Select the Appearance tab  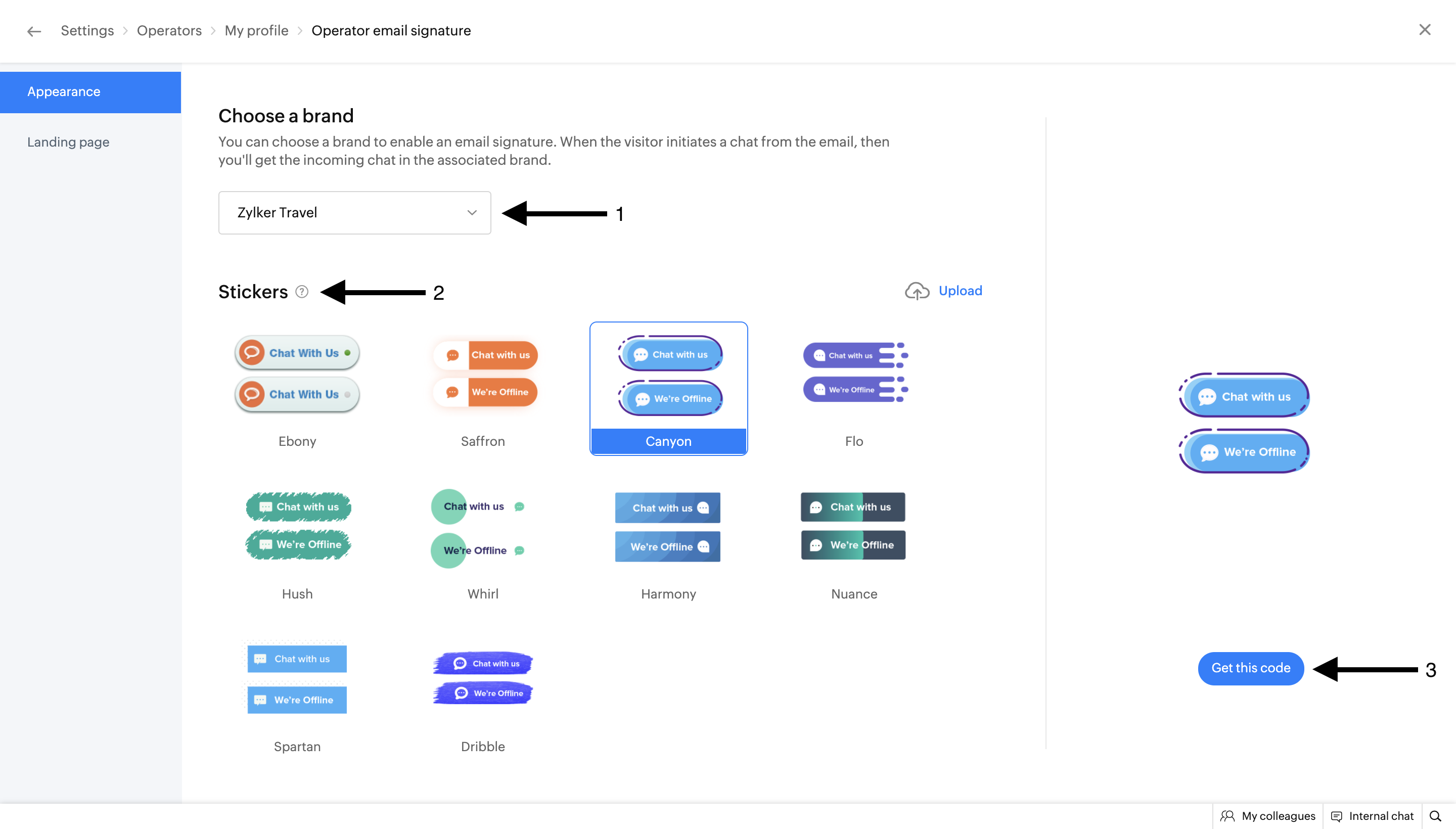(64, 92)
